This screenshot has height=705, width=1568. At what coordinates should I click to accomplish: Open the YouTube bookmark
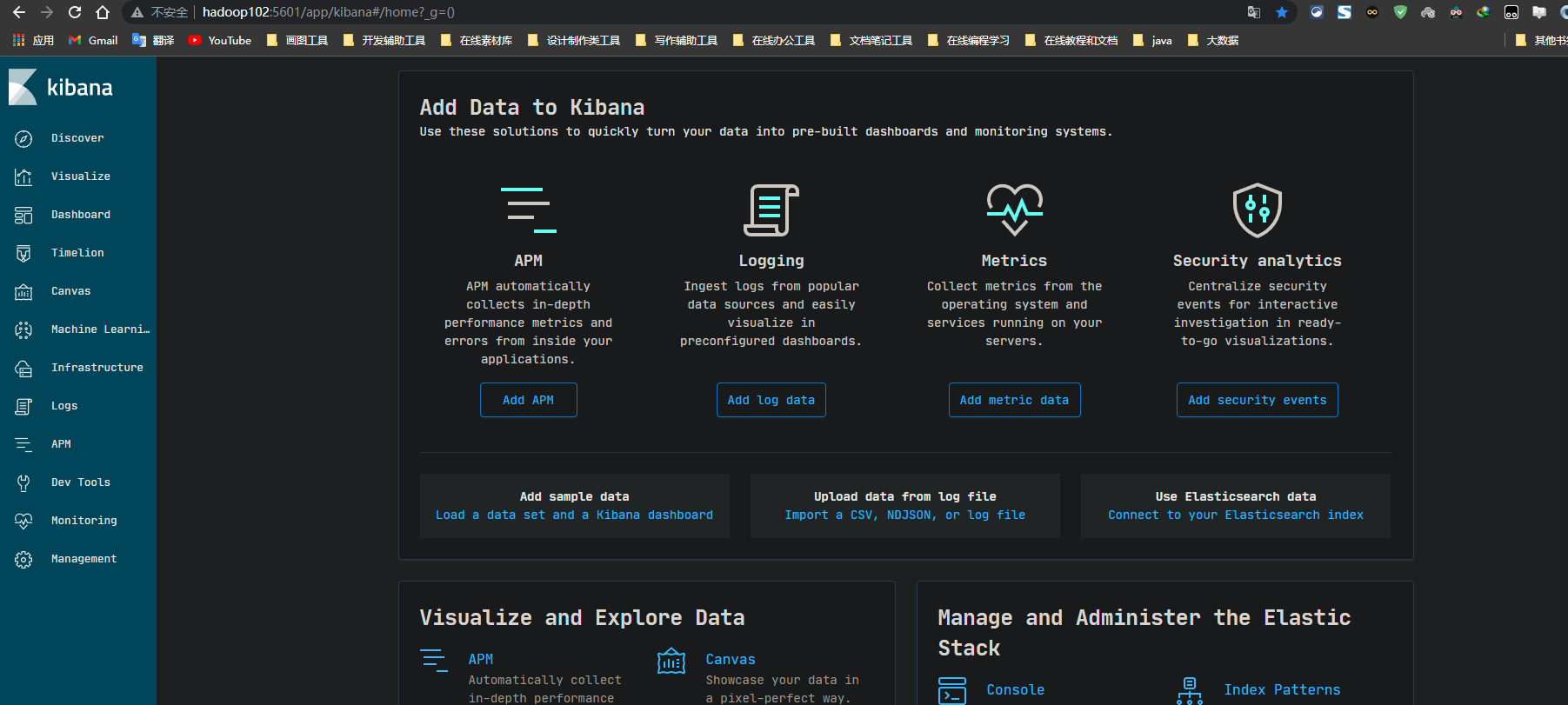click(x=220, y=40)
